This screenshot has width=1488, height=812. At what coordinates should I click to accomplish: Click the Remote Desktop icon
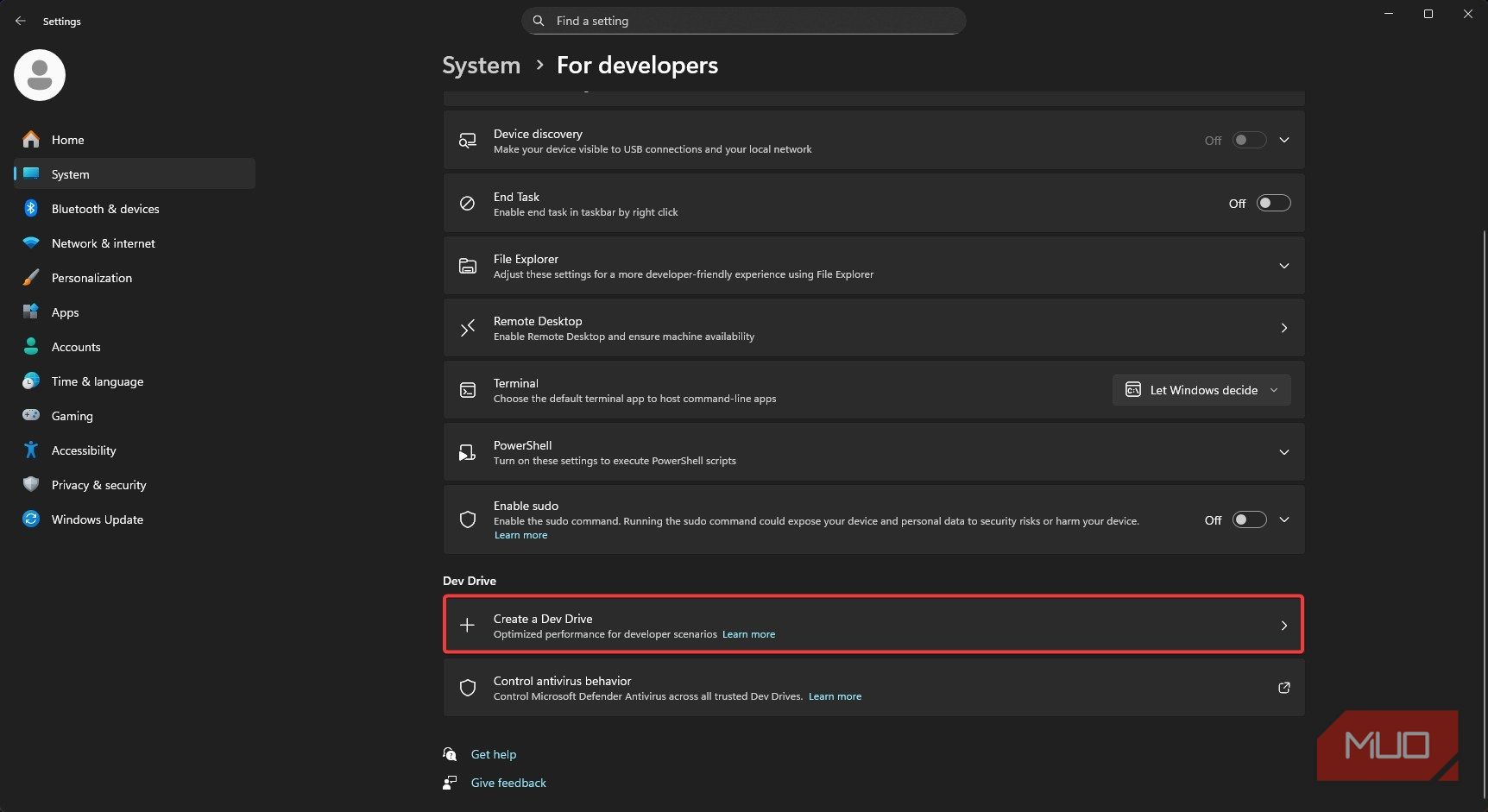468,328
